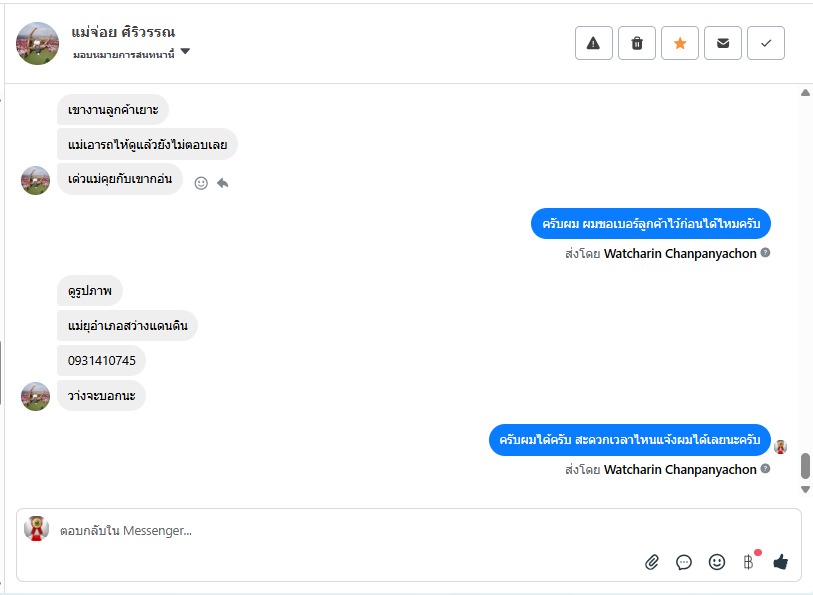
Task: Mark conversation done with the checkmark
Action: click(x=766, y=43)
